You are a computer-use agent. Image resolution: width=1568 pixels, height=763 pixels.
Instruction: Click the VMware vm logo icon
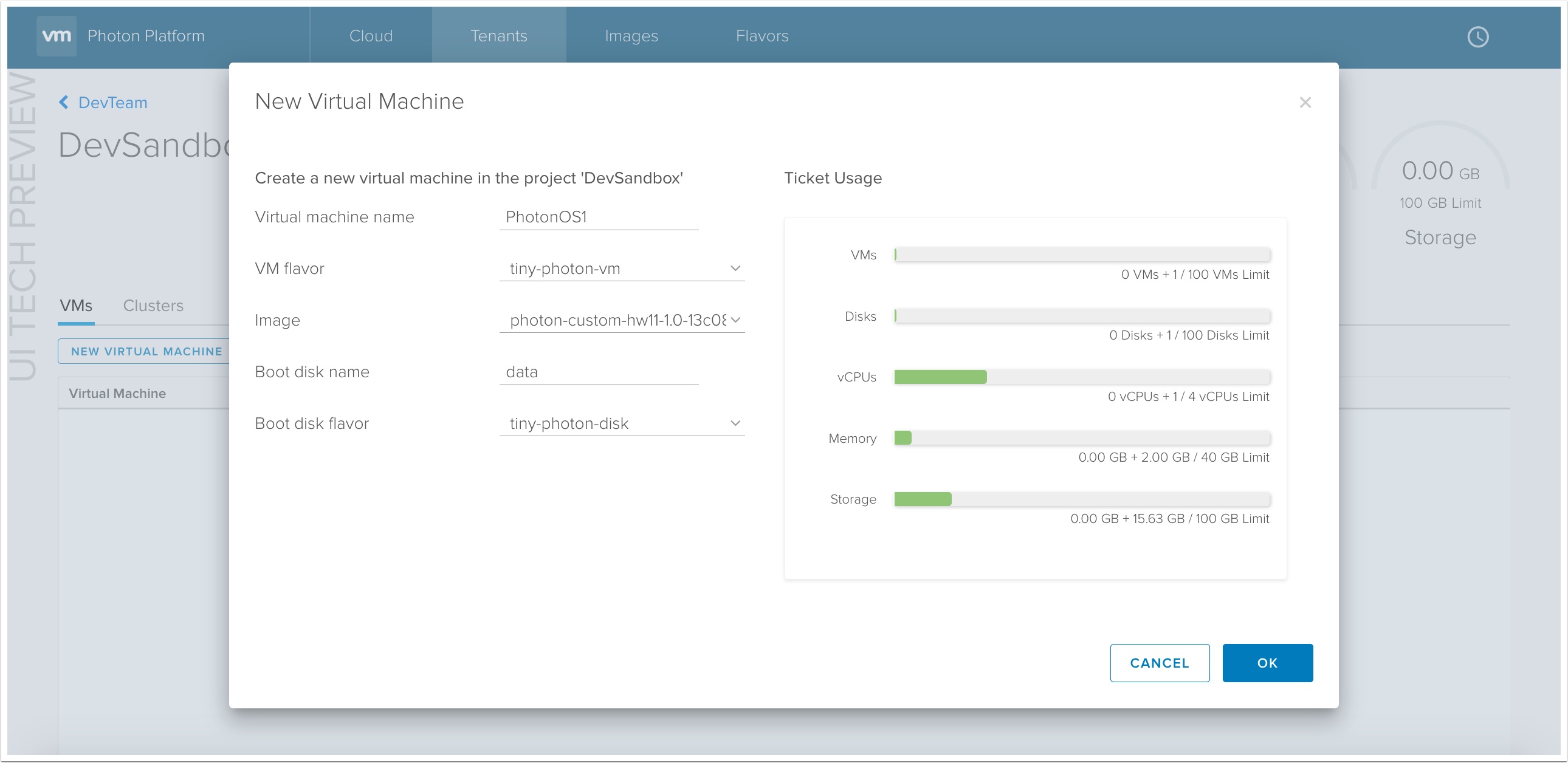pyautogui.click(x=56, y=36)
